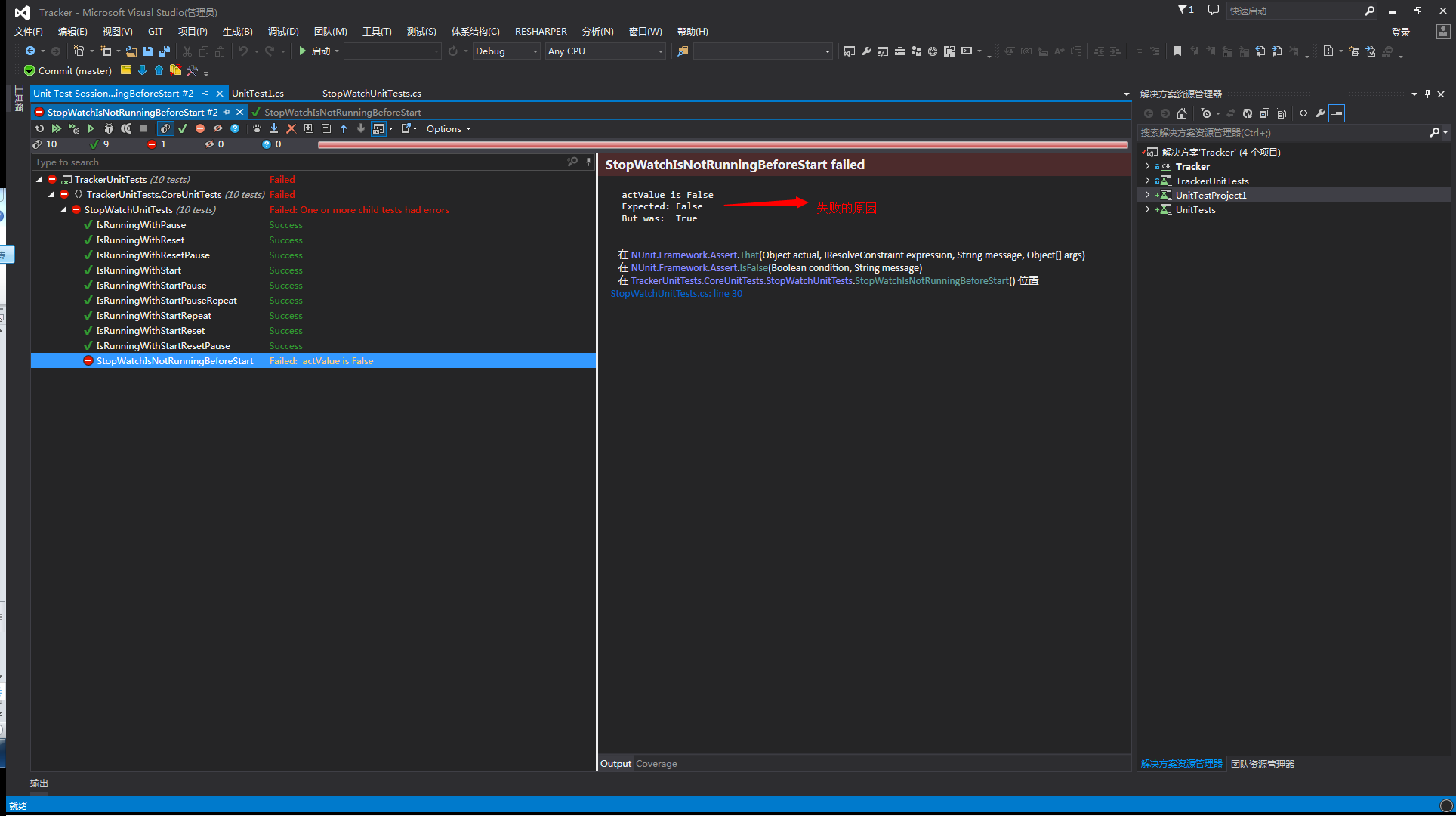The width and height of the screenshot is (1456, 816).
Task: Toggle the ignored tests filter (0)
Action: (x=214, y=144)
